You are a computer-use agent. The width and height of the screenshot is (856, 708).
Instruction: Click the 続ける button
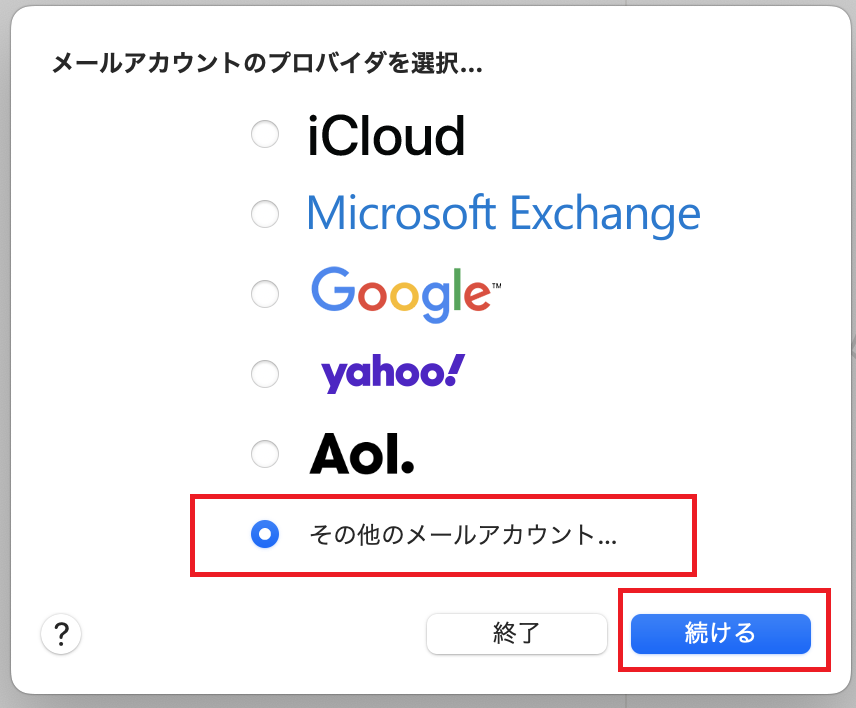(721, 633)
